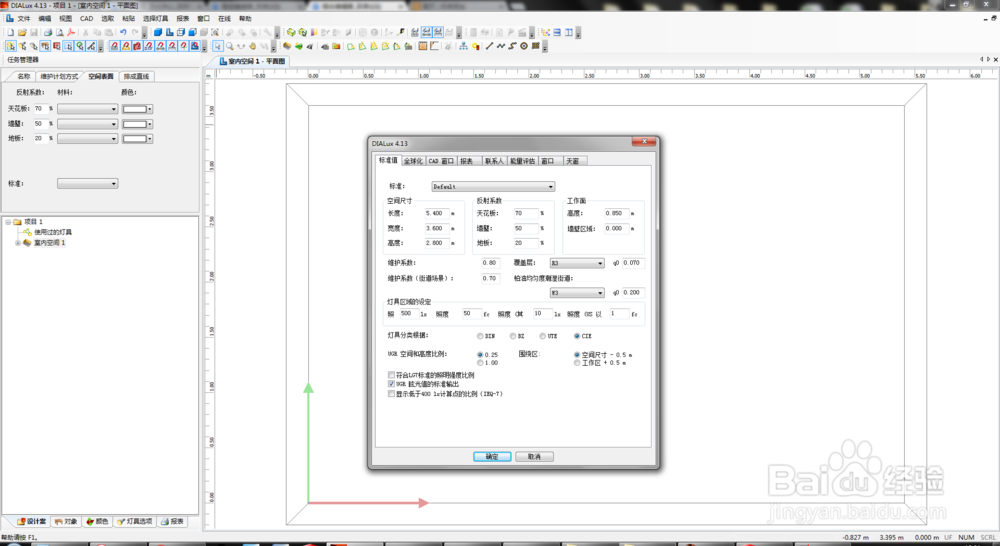The width and height of the screenshot is (1000, 546).
Task: Open the 柏油均匀度潮湿街道 W3 dropdown
Action: pos(577,293)
